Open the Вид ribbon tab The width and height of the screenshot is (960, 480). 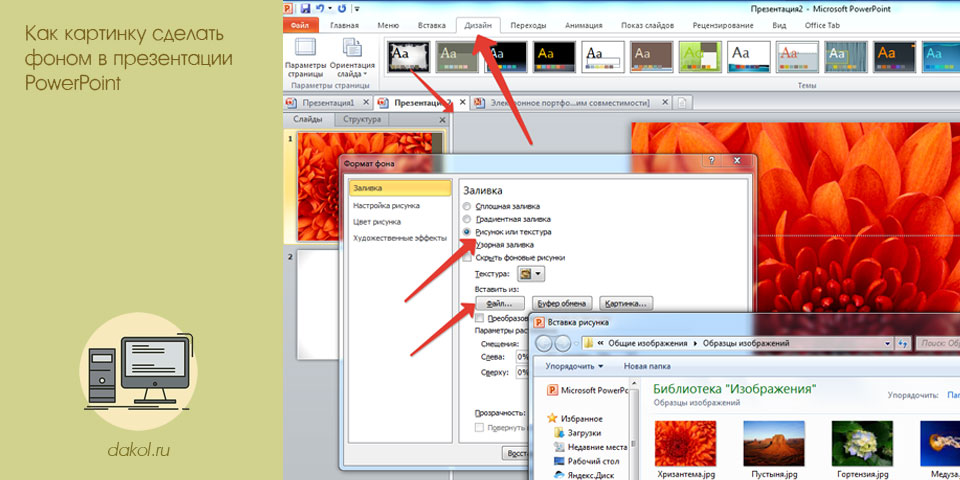pos(779,26)
